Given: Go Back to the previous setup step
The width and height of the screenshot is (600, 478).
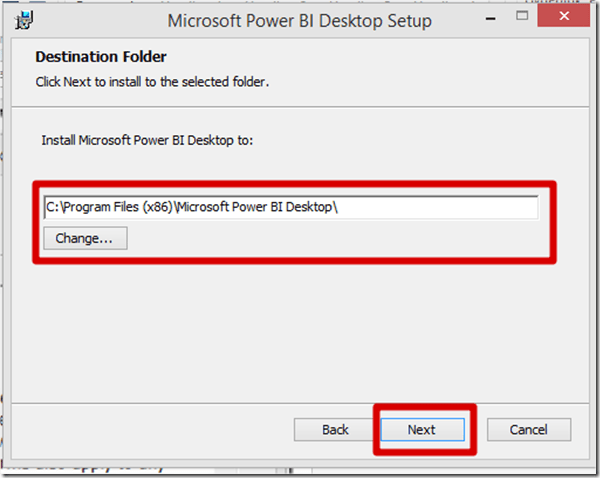Looking at the screenshot, I should coord(335,429).
